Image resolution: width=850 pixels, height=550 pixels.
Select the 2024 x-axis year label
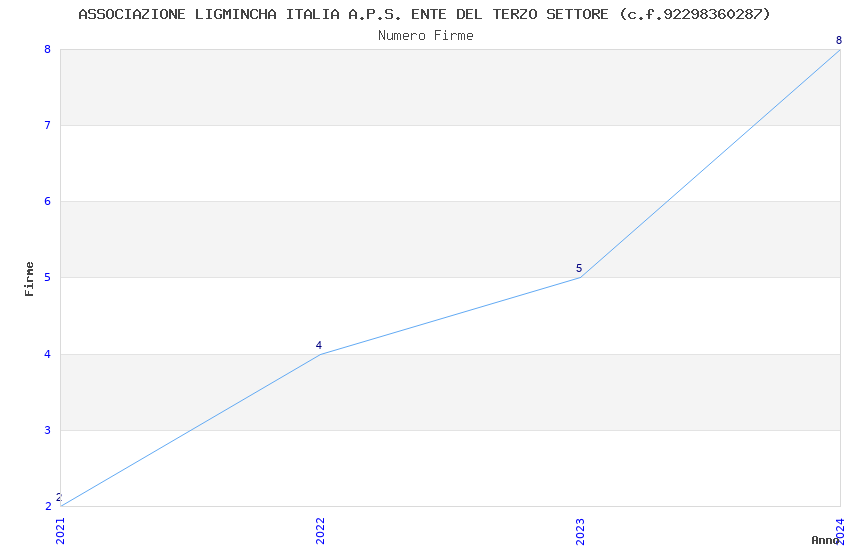pyautogui.click(x=840, y=531)
